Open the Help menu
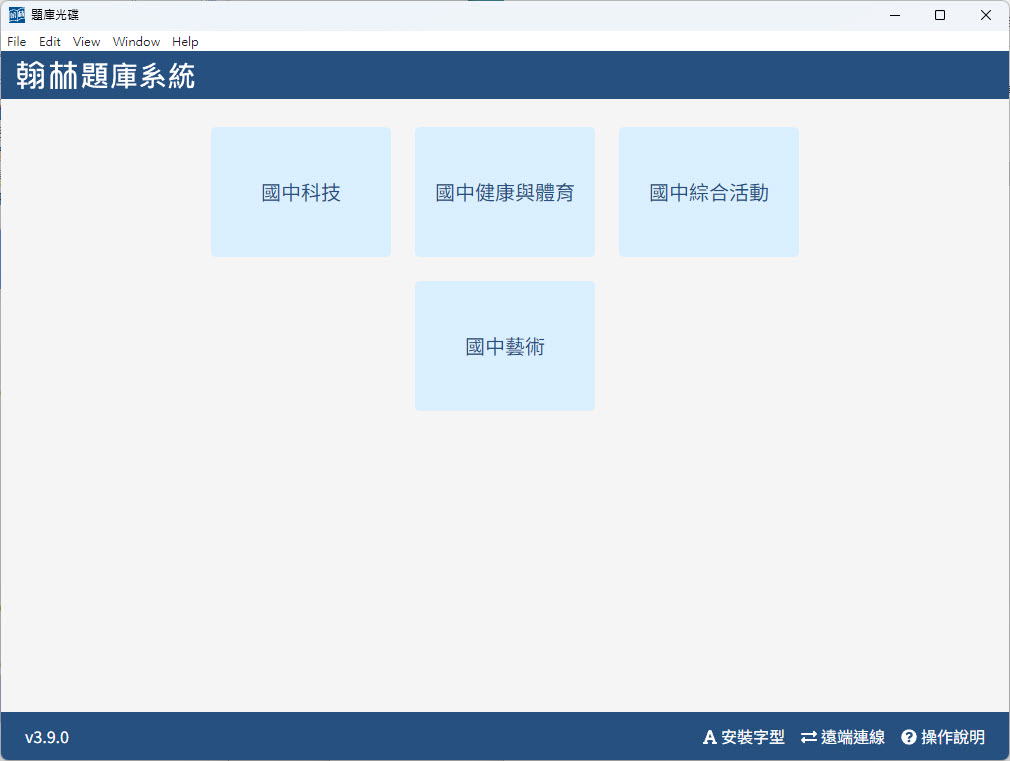The image size is (1010, 761). point(185,42)
